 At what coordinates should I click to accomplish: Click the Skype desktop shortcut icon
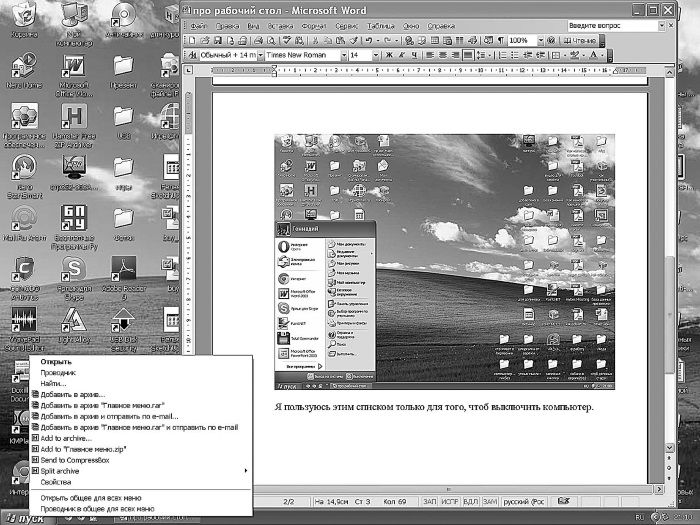(71, 270)
